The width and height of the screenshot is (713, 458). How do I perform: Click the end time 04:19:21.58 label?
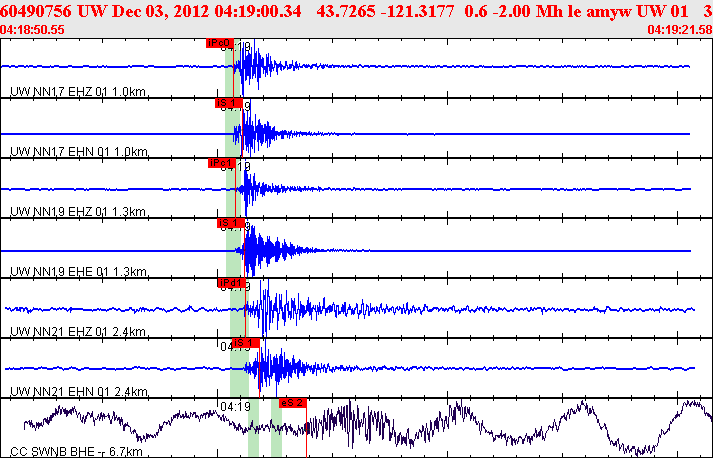(680, 30)
